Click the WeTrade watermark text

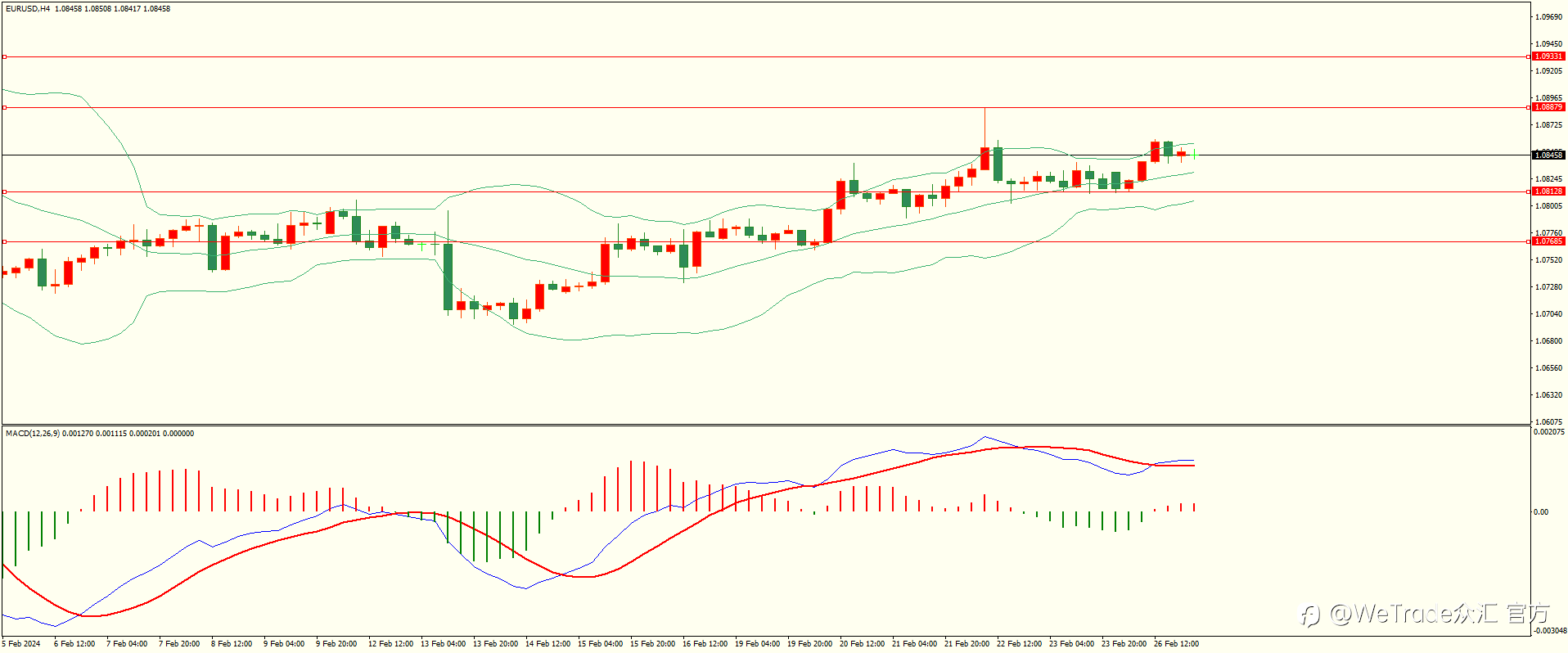coord(1426,614)
